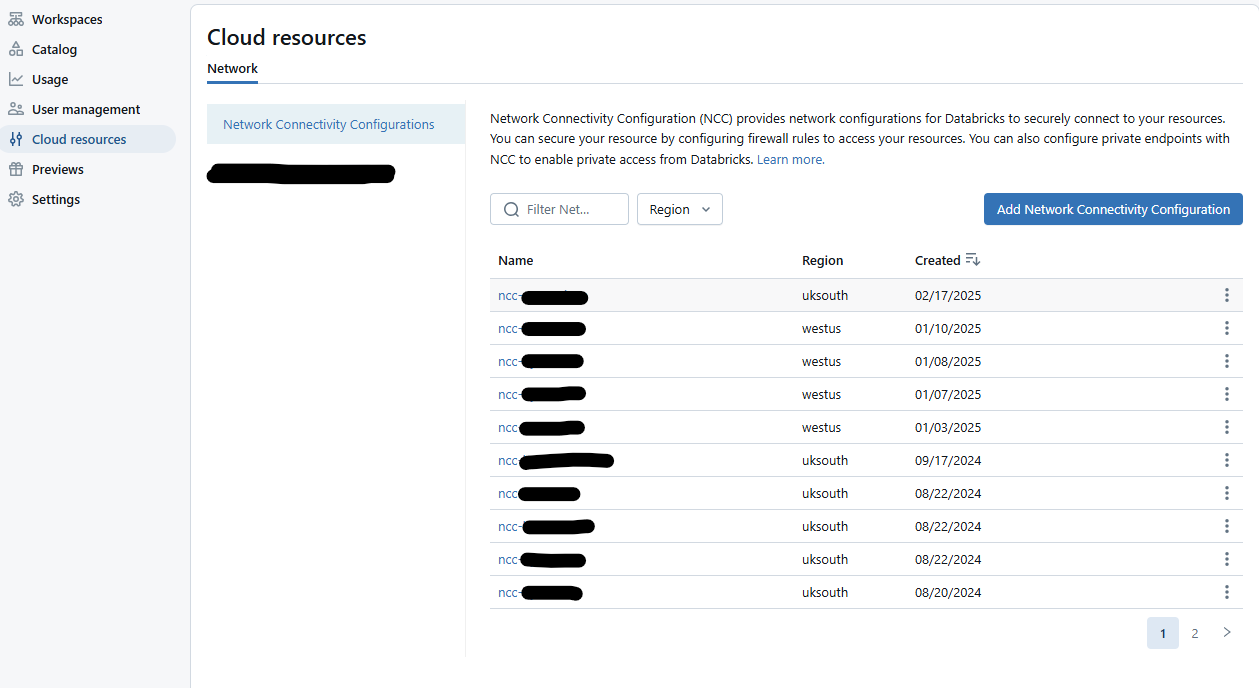Click the Cloud resources sidebar icon
This screenshot has height=688, width=1259.
point(16,138)
